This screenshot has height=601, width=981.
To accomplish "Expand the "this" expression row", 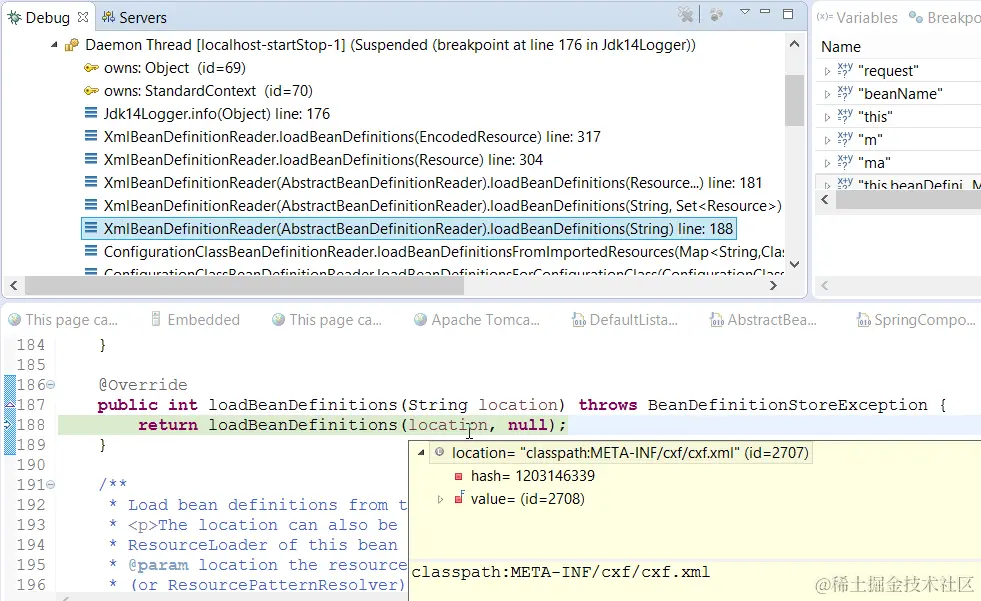I will pyautogui.click(x=827, y=118).
